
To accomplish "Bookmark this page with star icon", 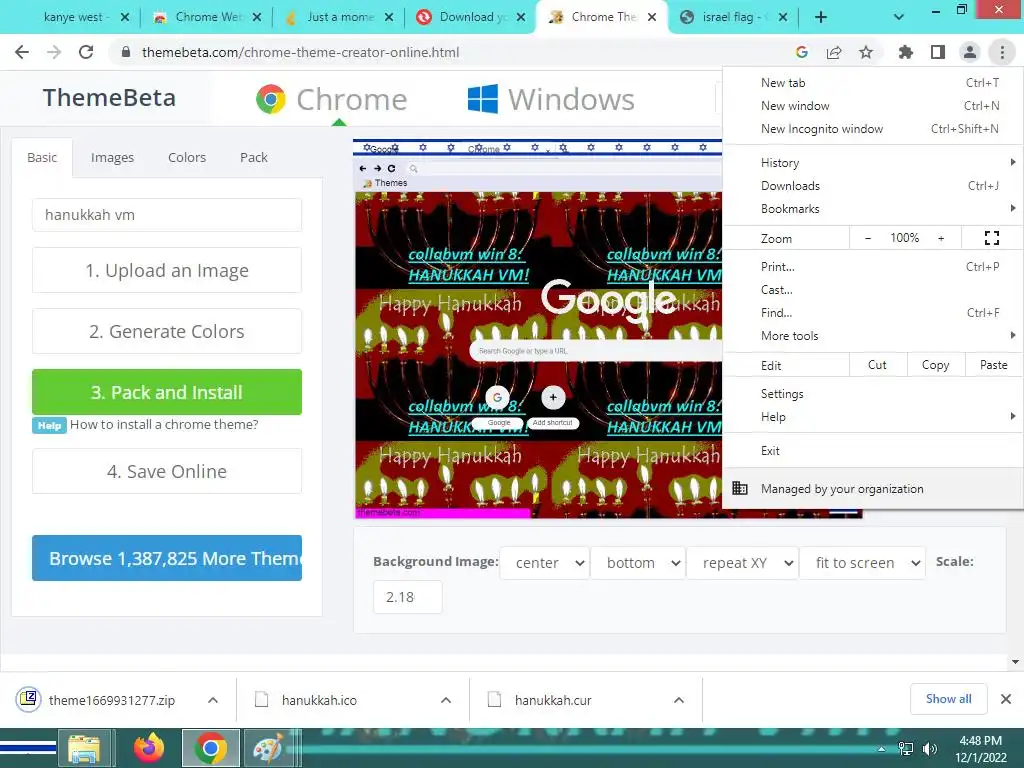I will click(866, 52).
